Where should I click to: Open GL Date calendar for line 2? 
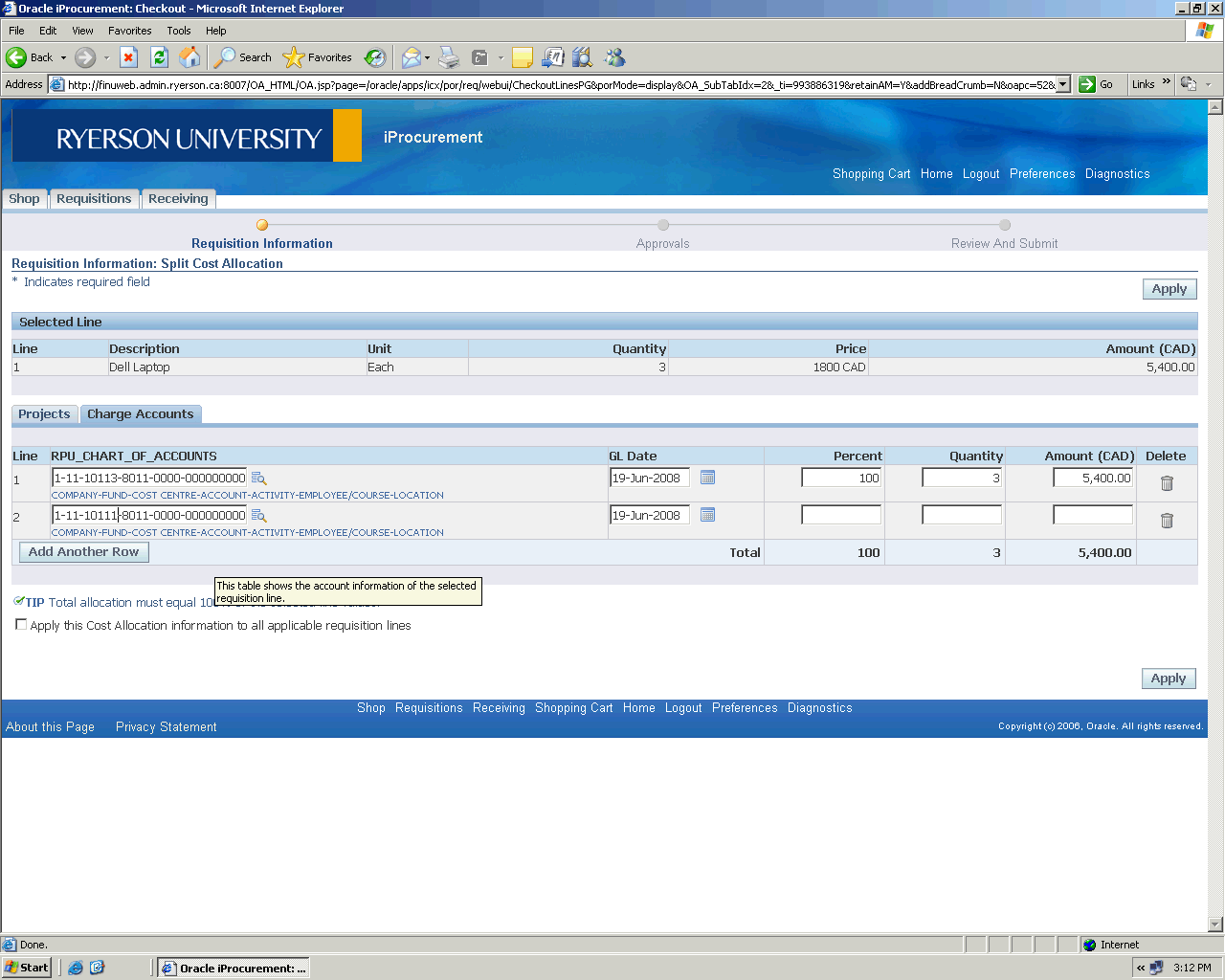coord(707,515)
